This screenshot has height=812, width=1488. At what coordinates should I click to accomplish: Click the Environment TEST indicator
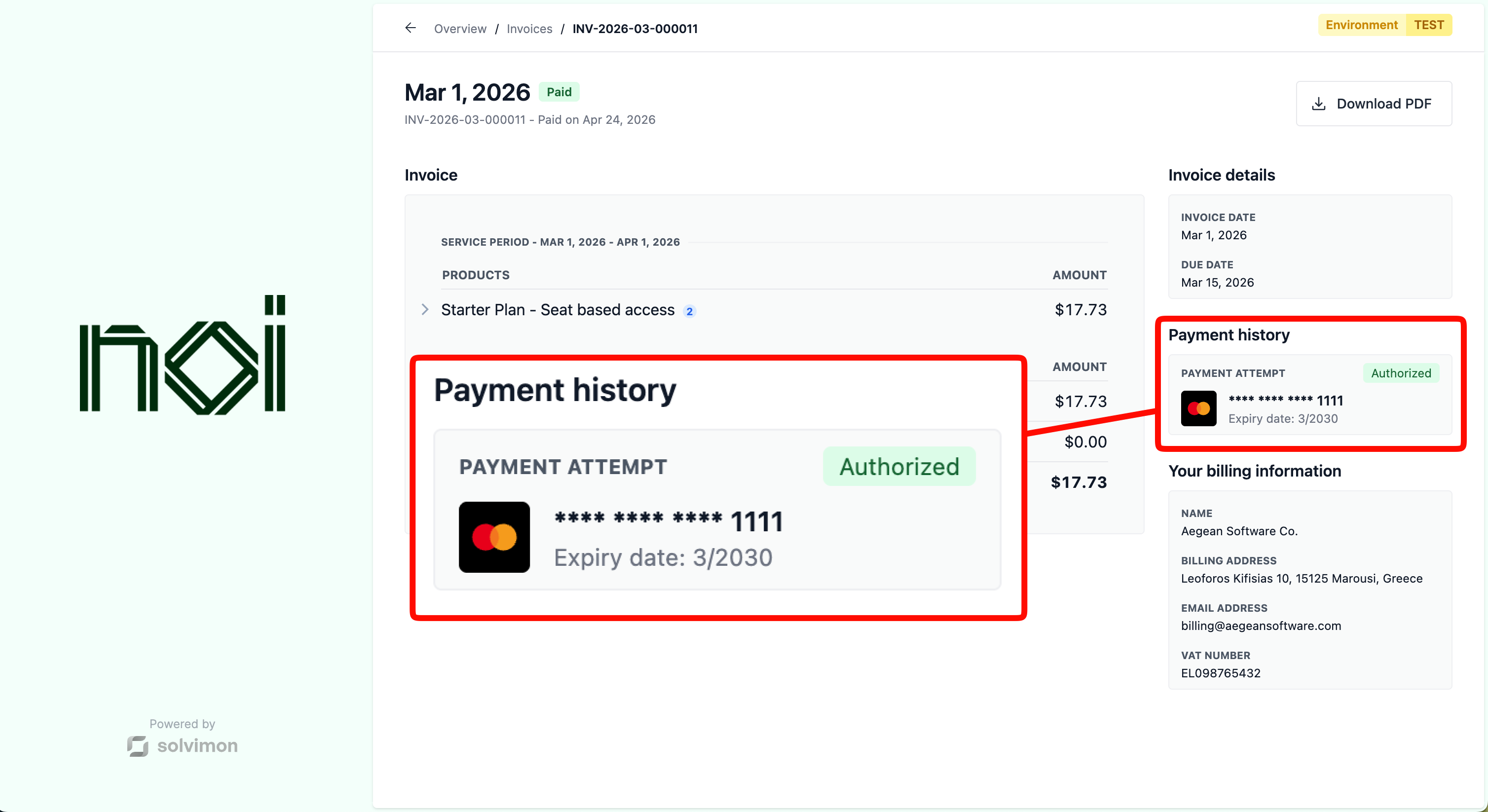click(x=1384, y=25)
